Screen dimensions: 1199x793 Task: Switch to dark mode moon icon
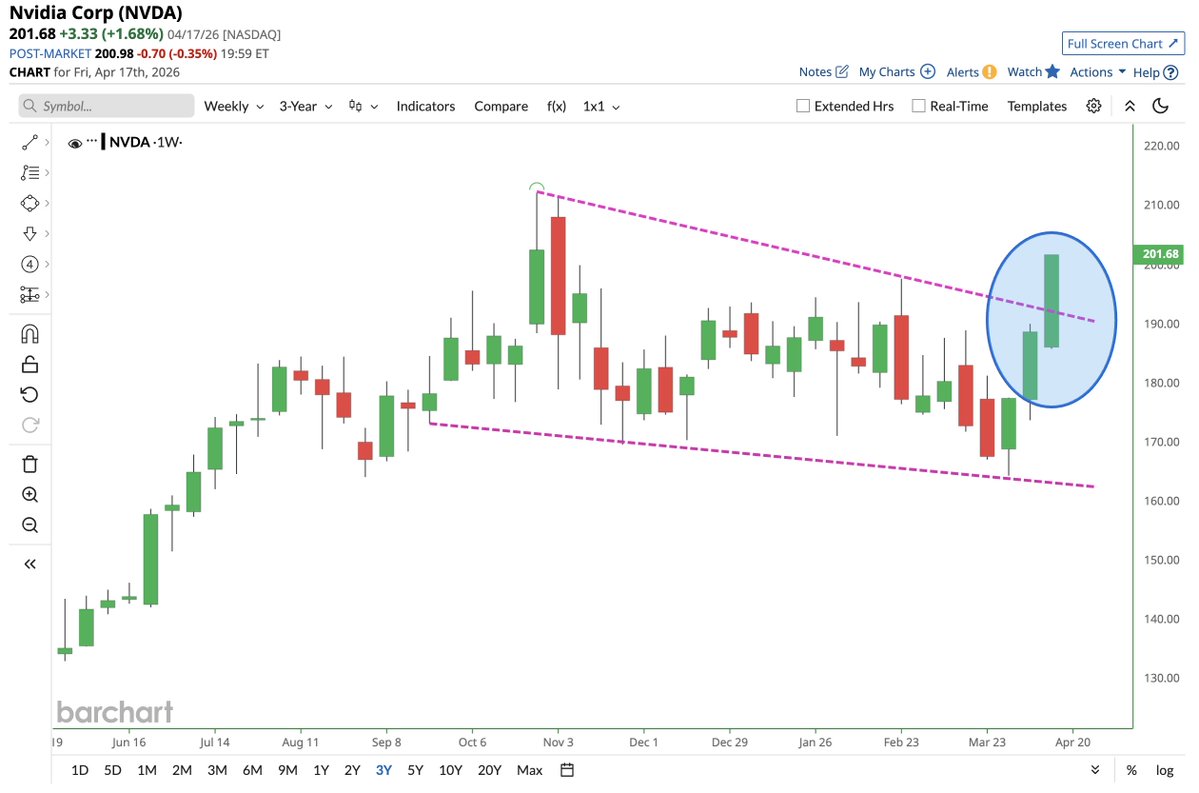pyautogui.click(x=1160, y=106)
